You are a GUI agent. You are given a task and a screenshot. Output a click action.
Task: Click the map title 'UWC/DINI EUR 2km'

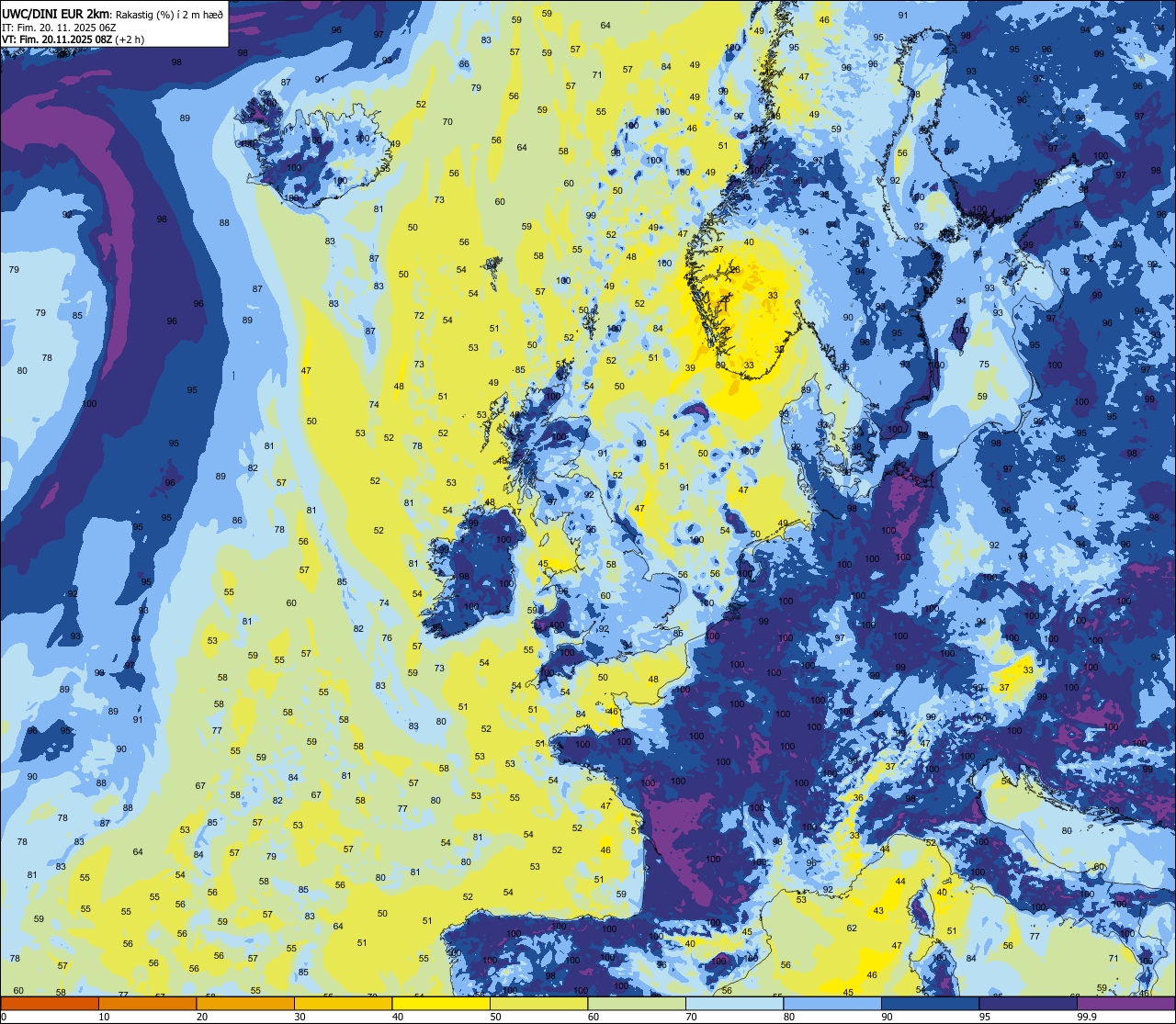[x=56, y=13]
